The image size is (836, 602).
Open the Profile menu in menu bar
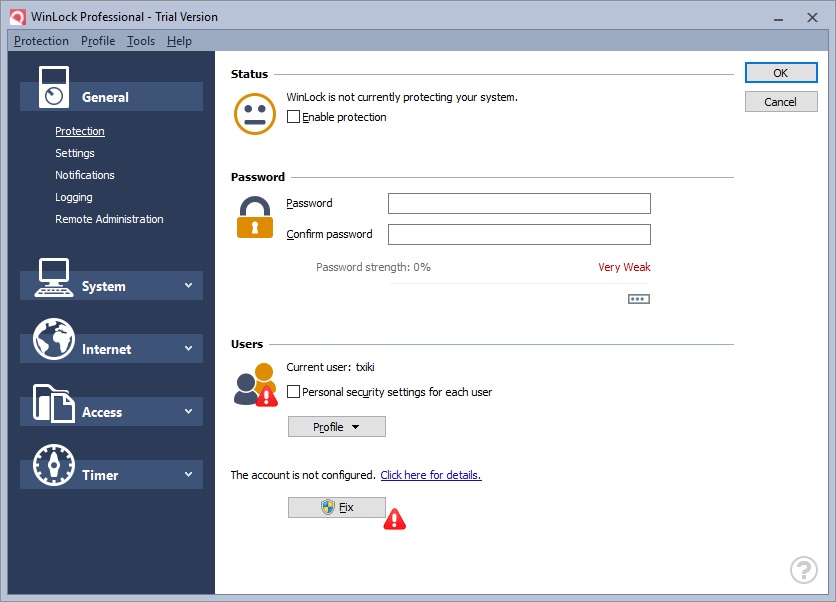[x=98, y=41]
